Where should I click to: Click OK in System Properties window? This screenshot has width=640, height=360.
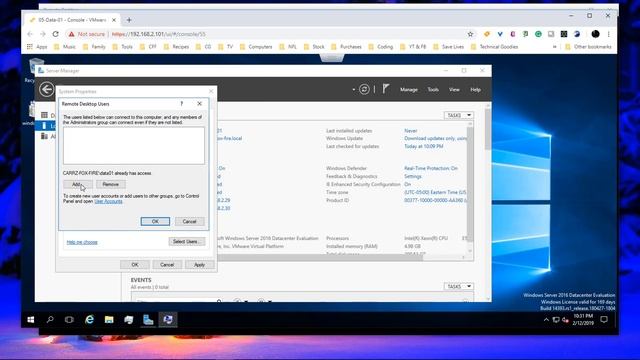[x=135, y=264]
